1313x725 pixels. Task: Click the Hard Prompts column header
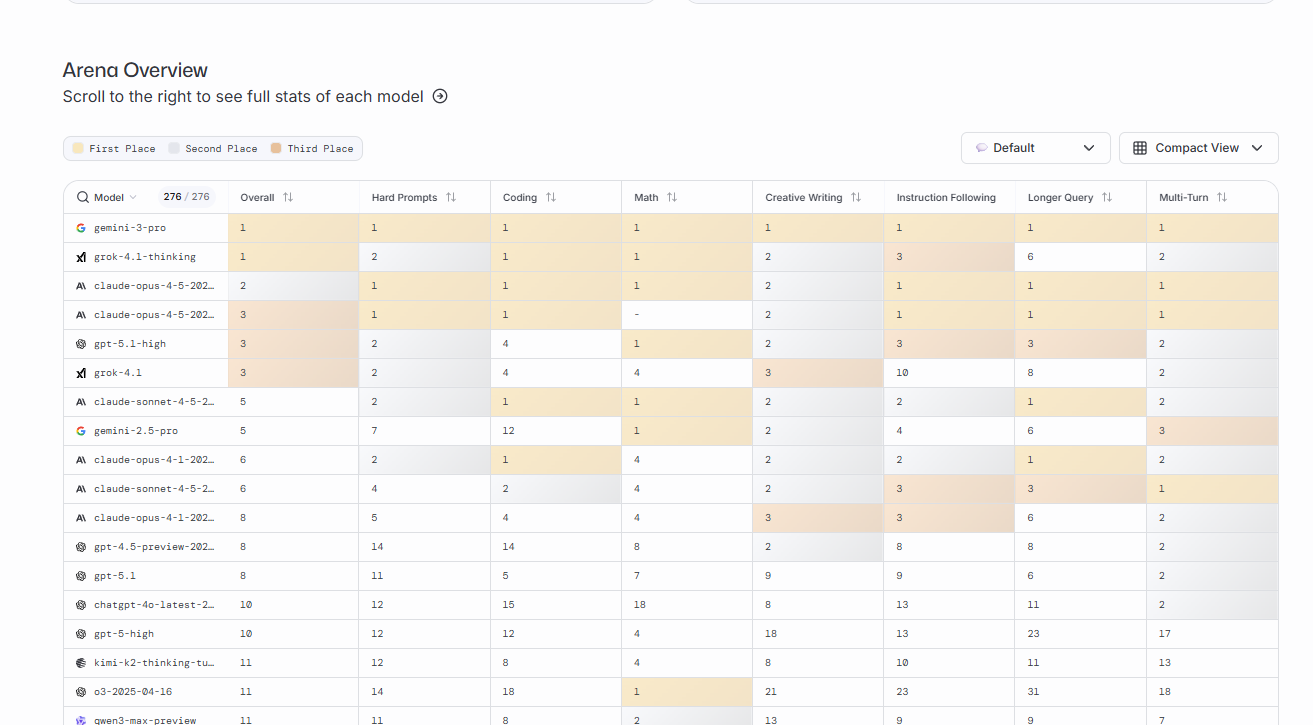click(x=404, y=198)
